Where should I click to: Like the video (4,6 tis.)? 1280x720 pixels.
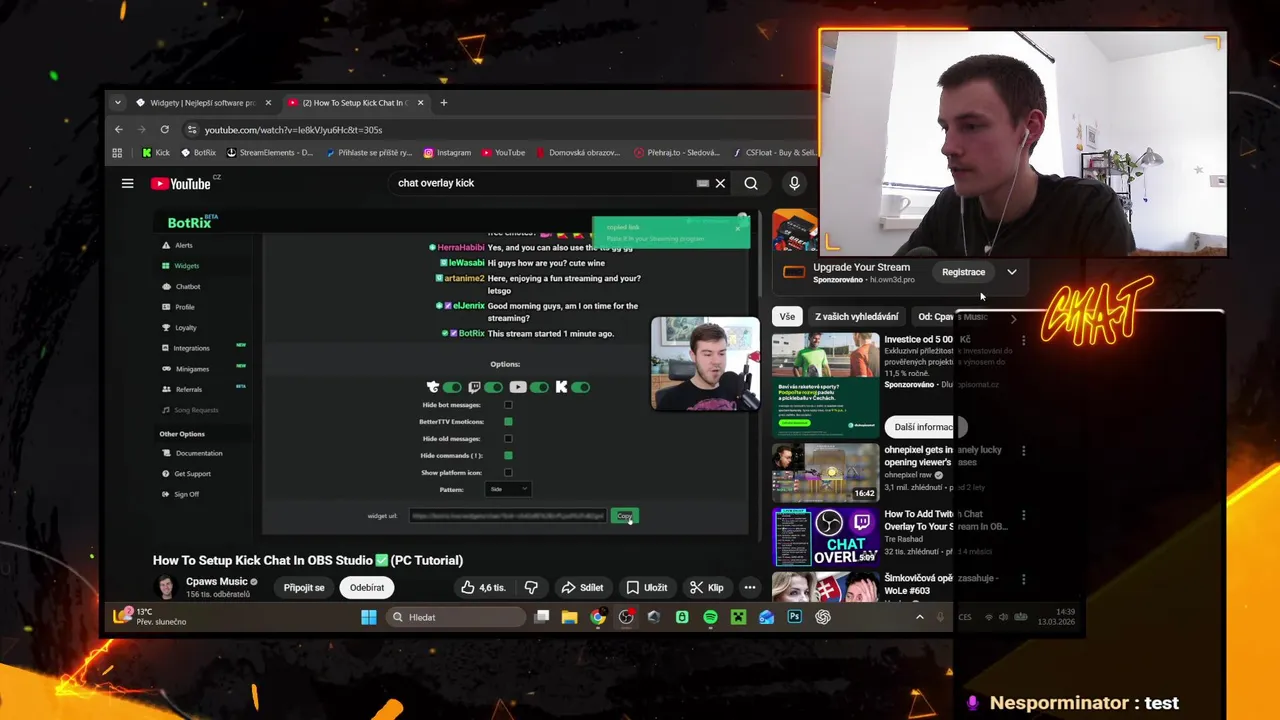pos(484,587)
